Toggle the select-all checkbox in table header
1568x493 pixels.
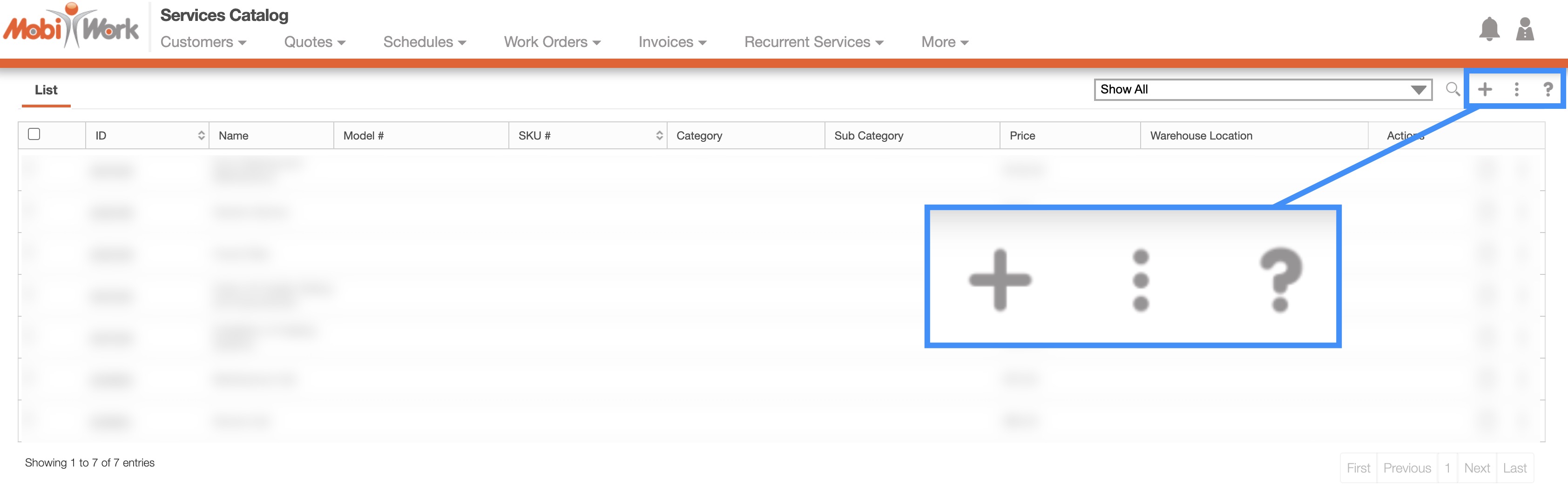pyautogui.click(x=34, y=134)
